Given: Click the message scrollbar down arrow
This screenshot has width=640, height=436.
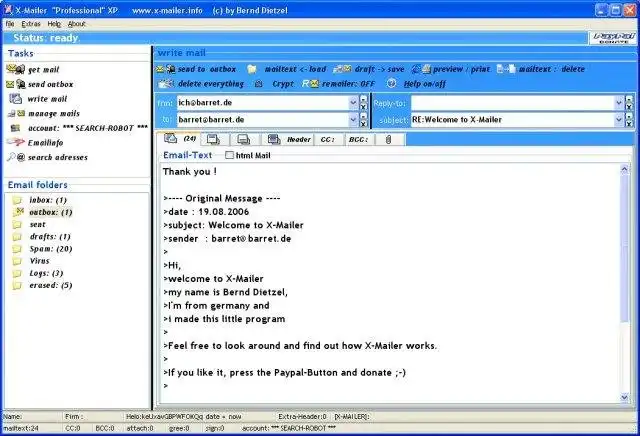Looking at the screenshot, I should click(x=624, y=397).
